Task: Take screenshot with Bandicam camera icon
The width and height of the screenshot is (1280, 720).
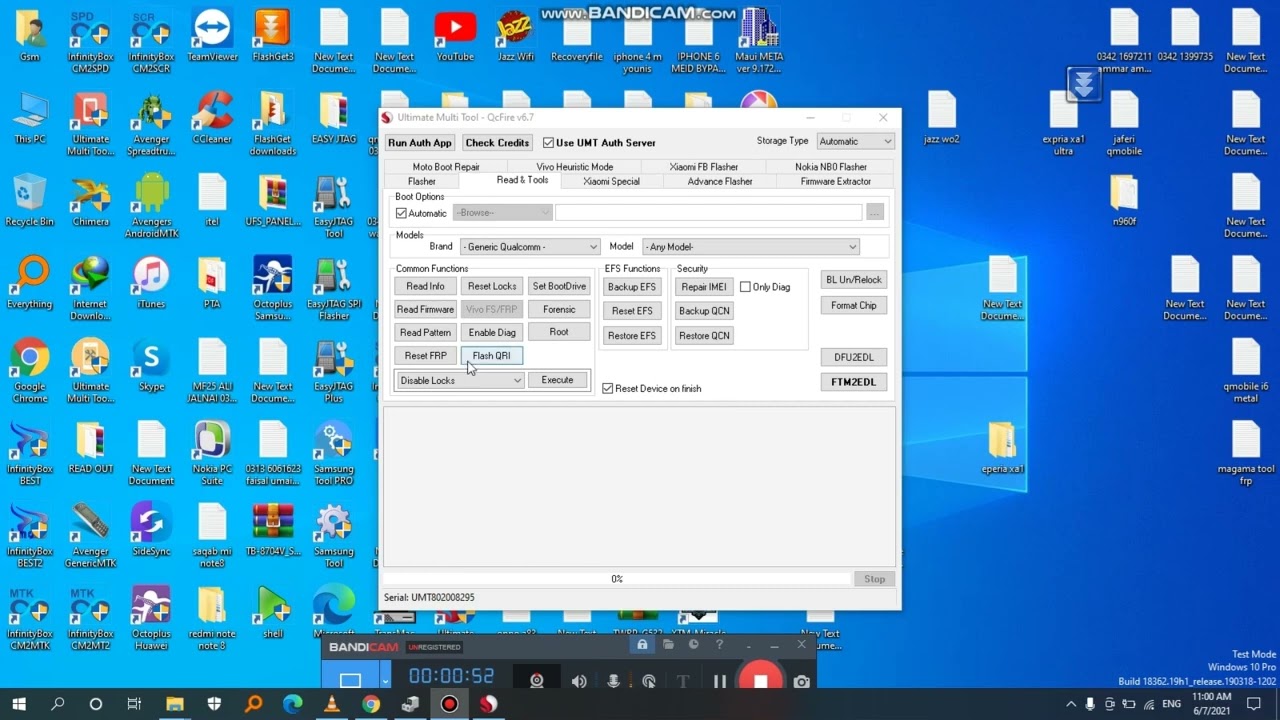Action: [x=802, y=681]
